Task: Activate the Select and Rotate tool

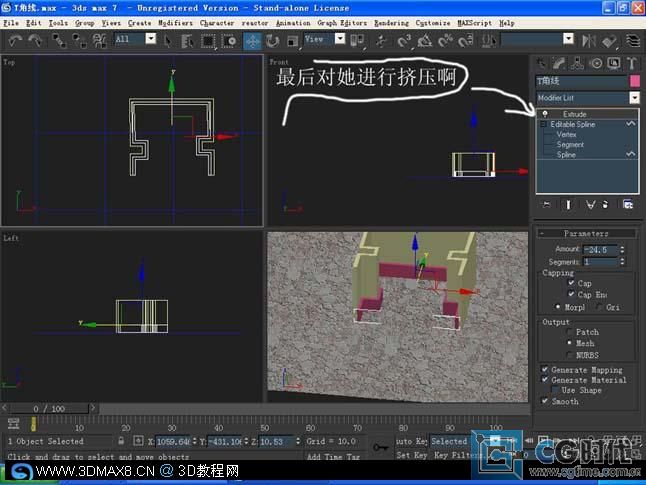Action: (272, 40)
